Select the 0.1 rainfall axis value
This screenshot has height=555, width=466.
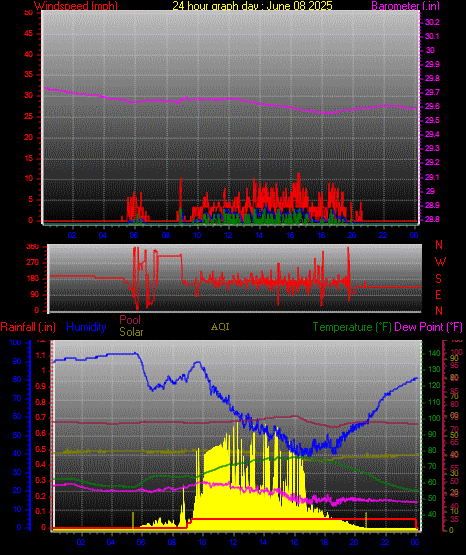click(x=41, y=511)
